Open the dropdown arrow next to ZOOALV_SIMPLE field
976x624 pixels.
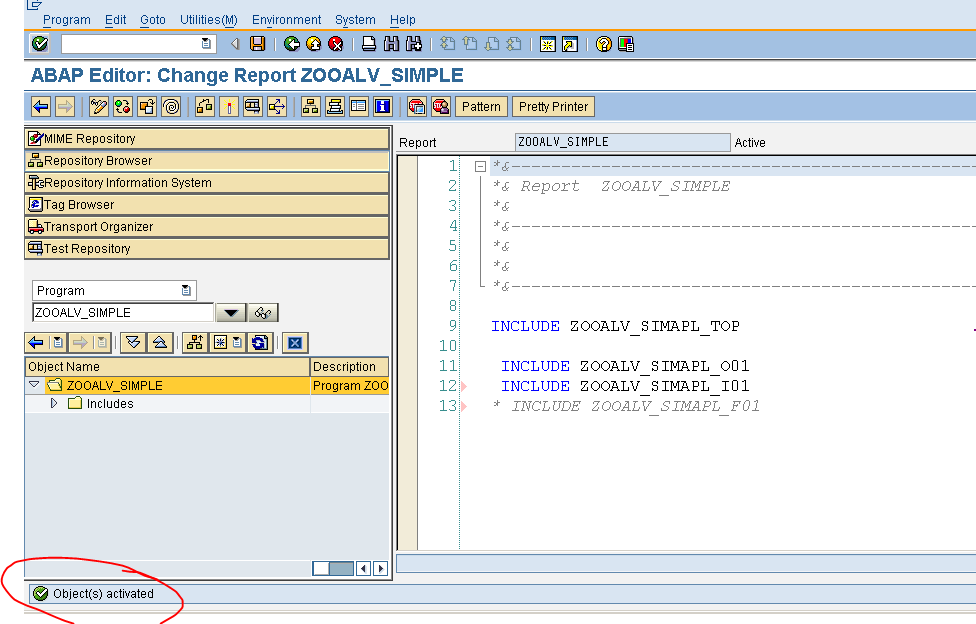click(x=231, y=312)
